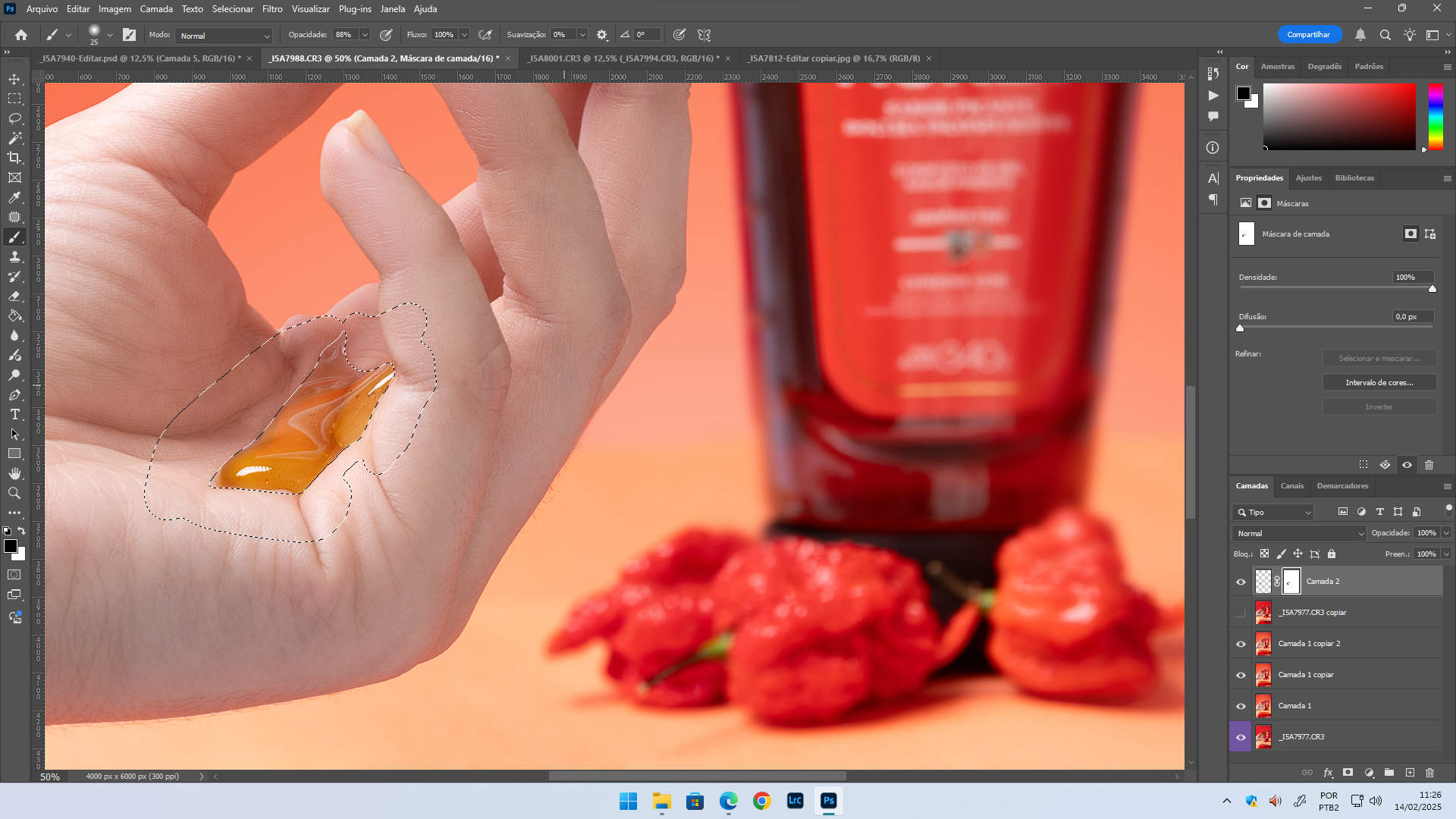This screenshot has height=819, width=1456.
Task: Hide the Camada 2 layer
Action: 1241,582
